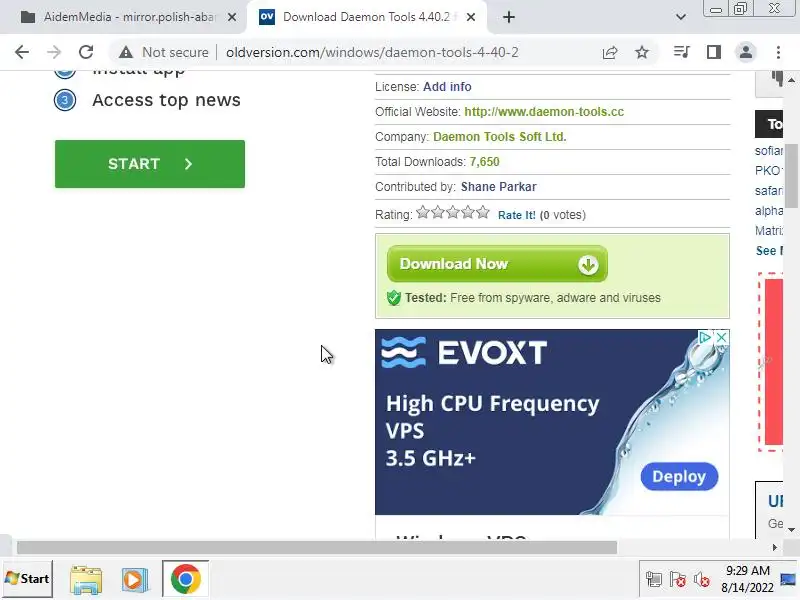
Task: Click the Deploy button in EVOXT ad
Action: 679,477
